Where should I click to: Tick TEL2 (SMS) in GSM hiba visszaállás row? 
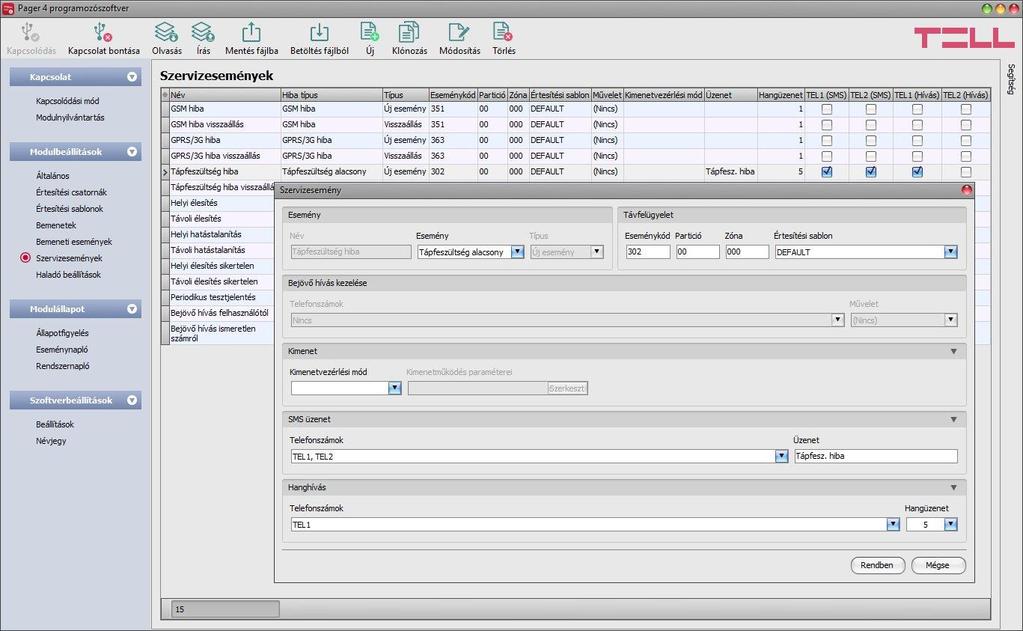[870, 125]
